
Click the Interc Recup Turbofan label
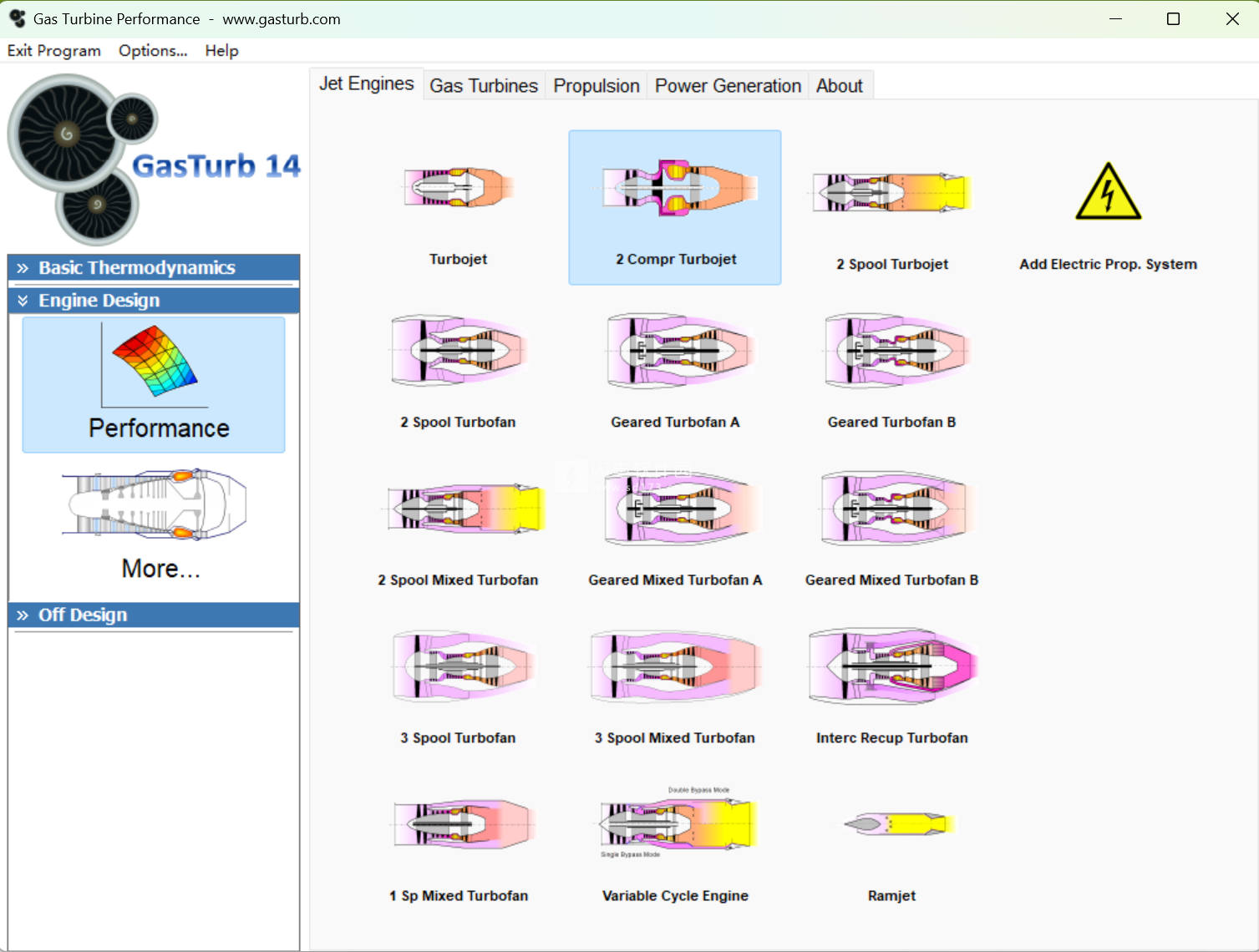pos(892,737)
